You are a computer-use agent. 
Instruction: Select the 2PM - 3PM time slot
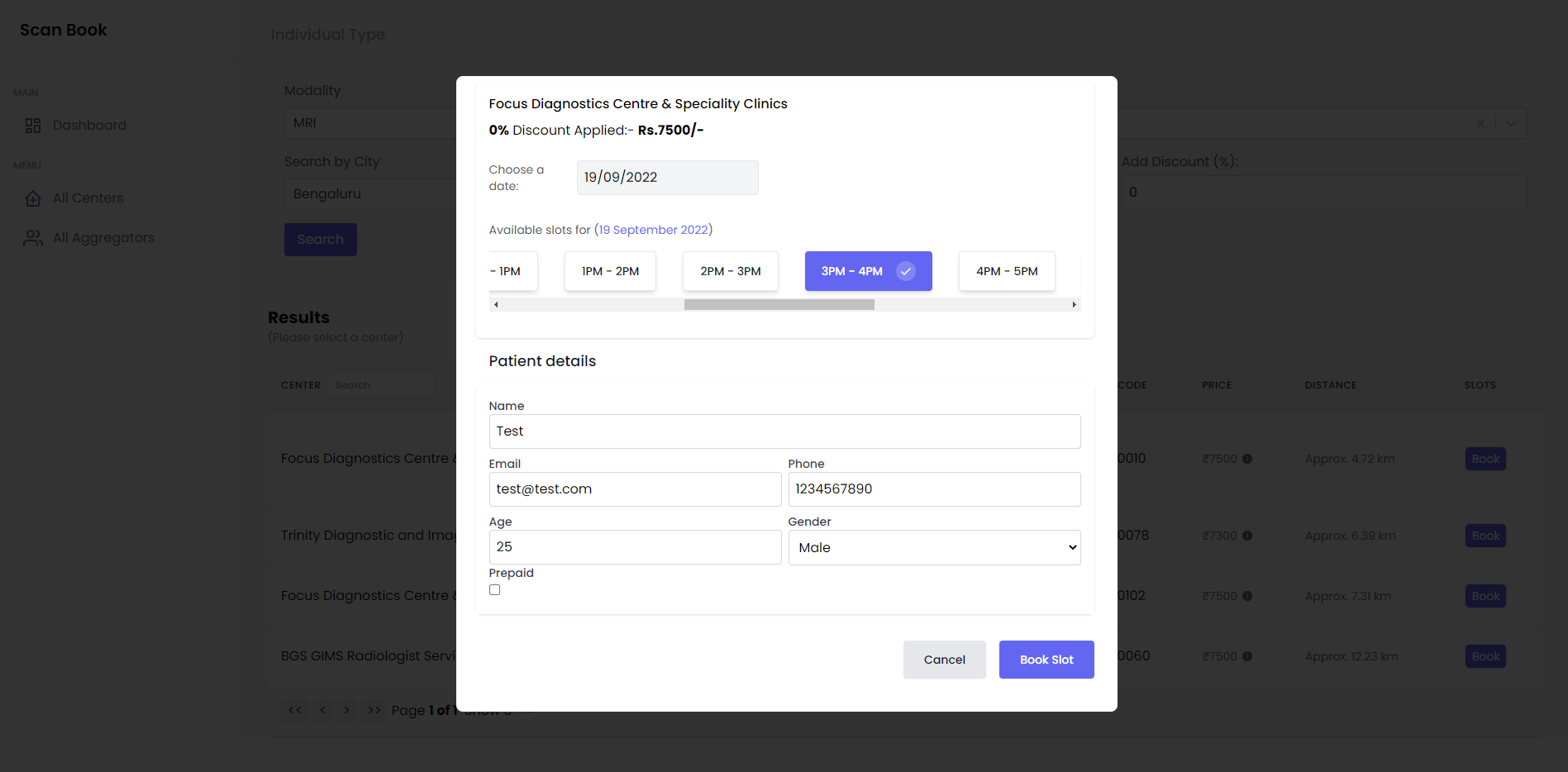pos(731,271)
